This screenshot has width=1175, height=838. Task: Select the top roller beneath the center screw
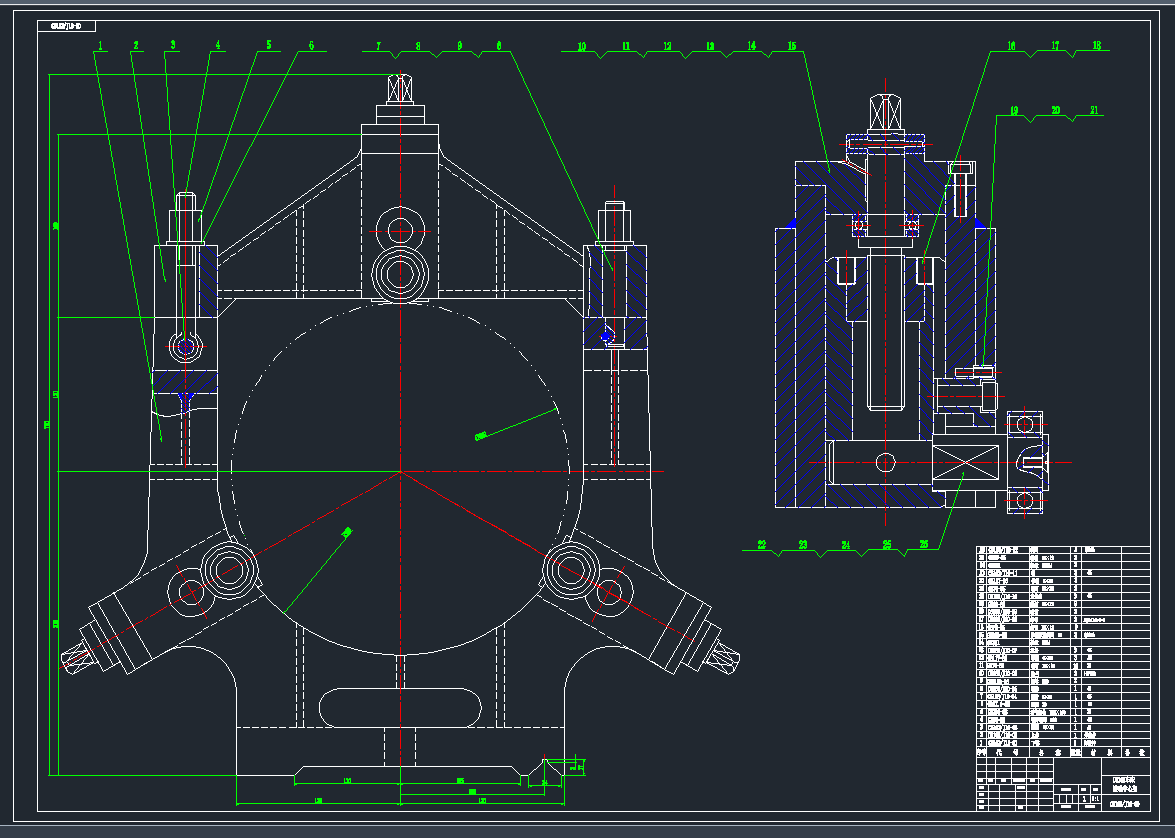400,270
